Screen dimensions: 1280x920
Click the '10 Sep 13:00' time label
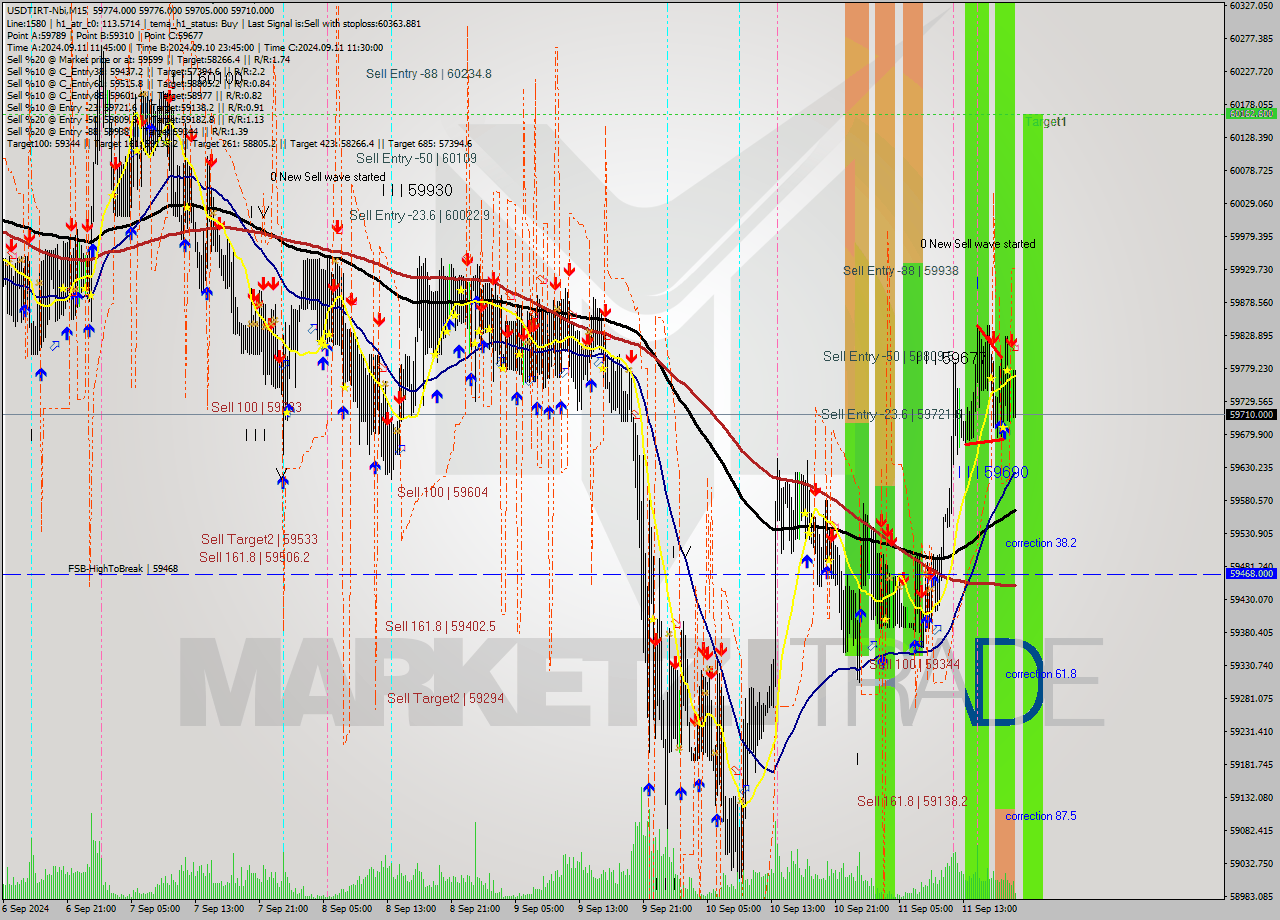pos(797,908)
